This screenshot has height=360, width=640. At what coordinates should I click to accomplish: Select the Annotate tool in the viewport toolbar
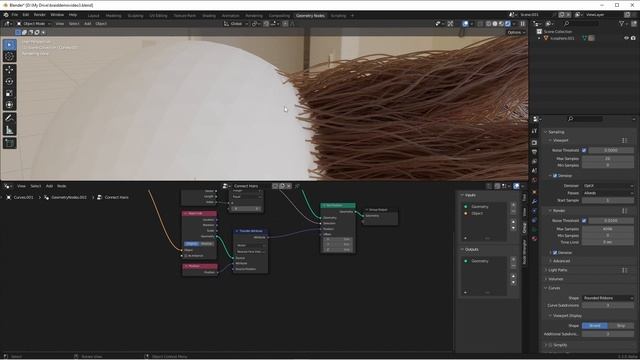tap(9, 118)
